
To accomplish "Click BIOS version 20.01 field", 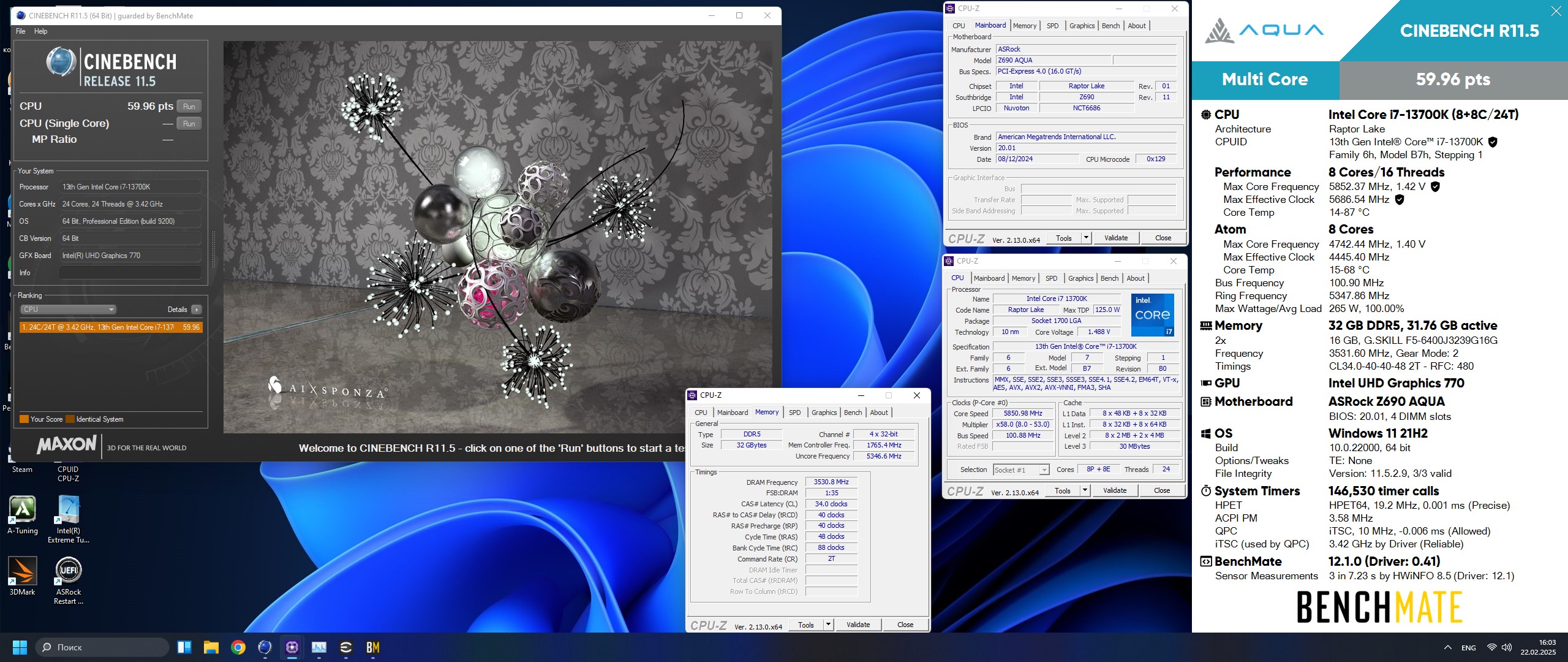I will [1086, 148].
